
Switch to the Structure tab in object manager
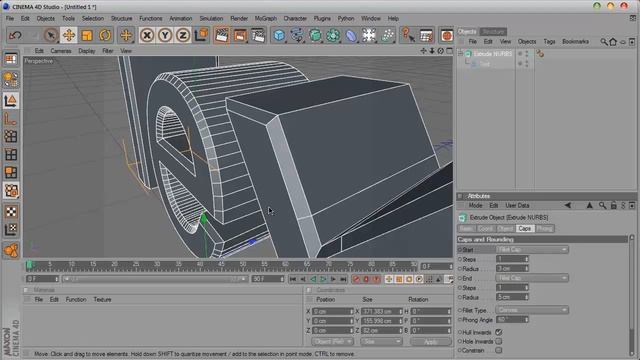click(493, 31)
